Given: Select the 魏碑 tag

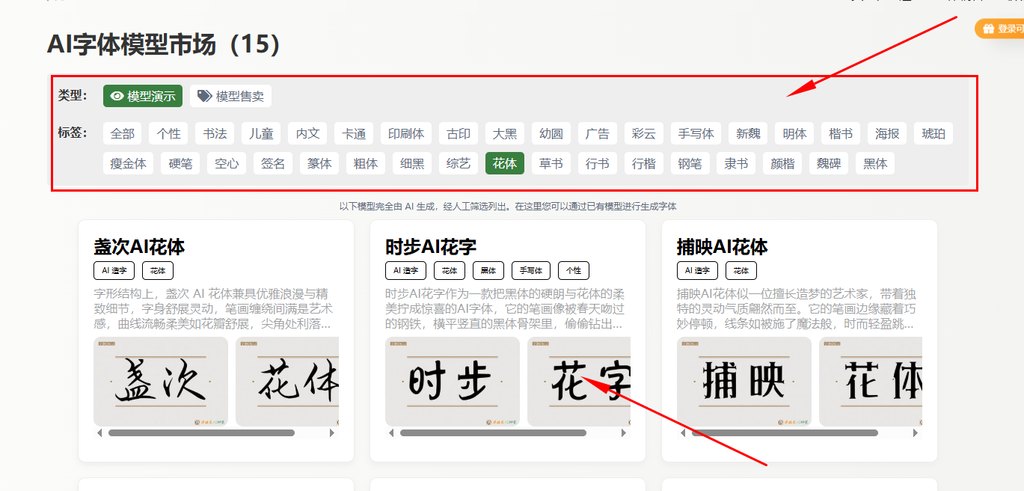Looking at the screenshot, I should pyautogui.click(x=829, y=163).
